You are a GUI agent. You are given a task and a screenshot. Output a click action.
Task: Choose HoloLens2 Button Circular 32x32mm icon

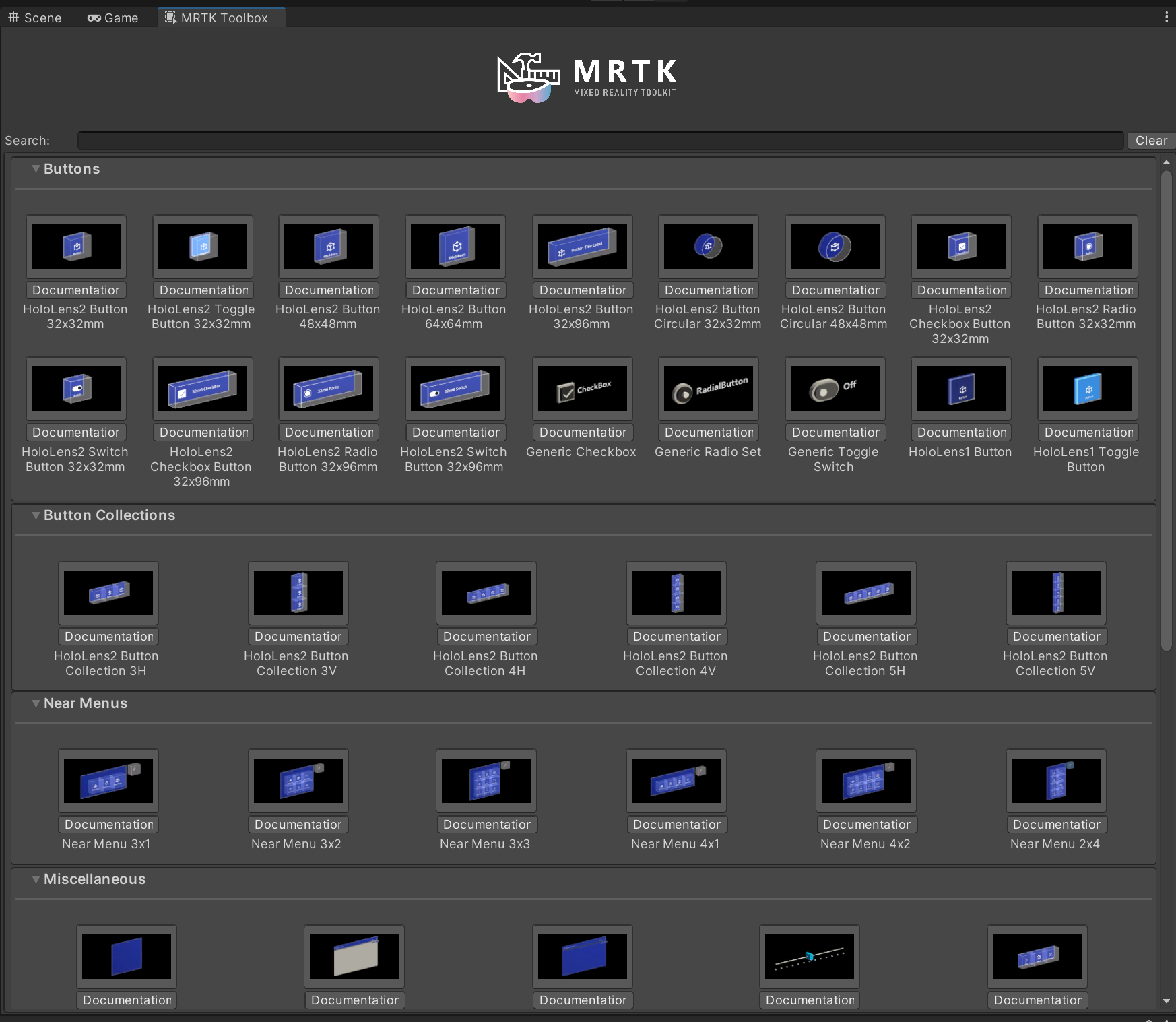709,247
